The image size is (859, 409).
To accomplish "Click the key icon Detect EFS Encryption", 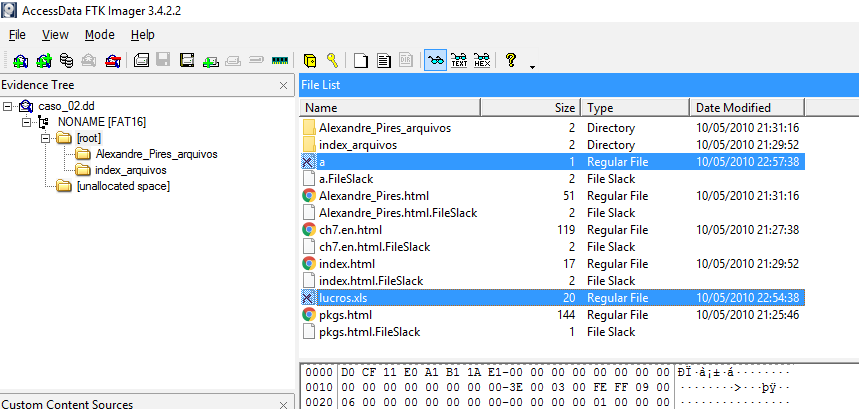I will coord(332,60).
